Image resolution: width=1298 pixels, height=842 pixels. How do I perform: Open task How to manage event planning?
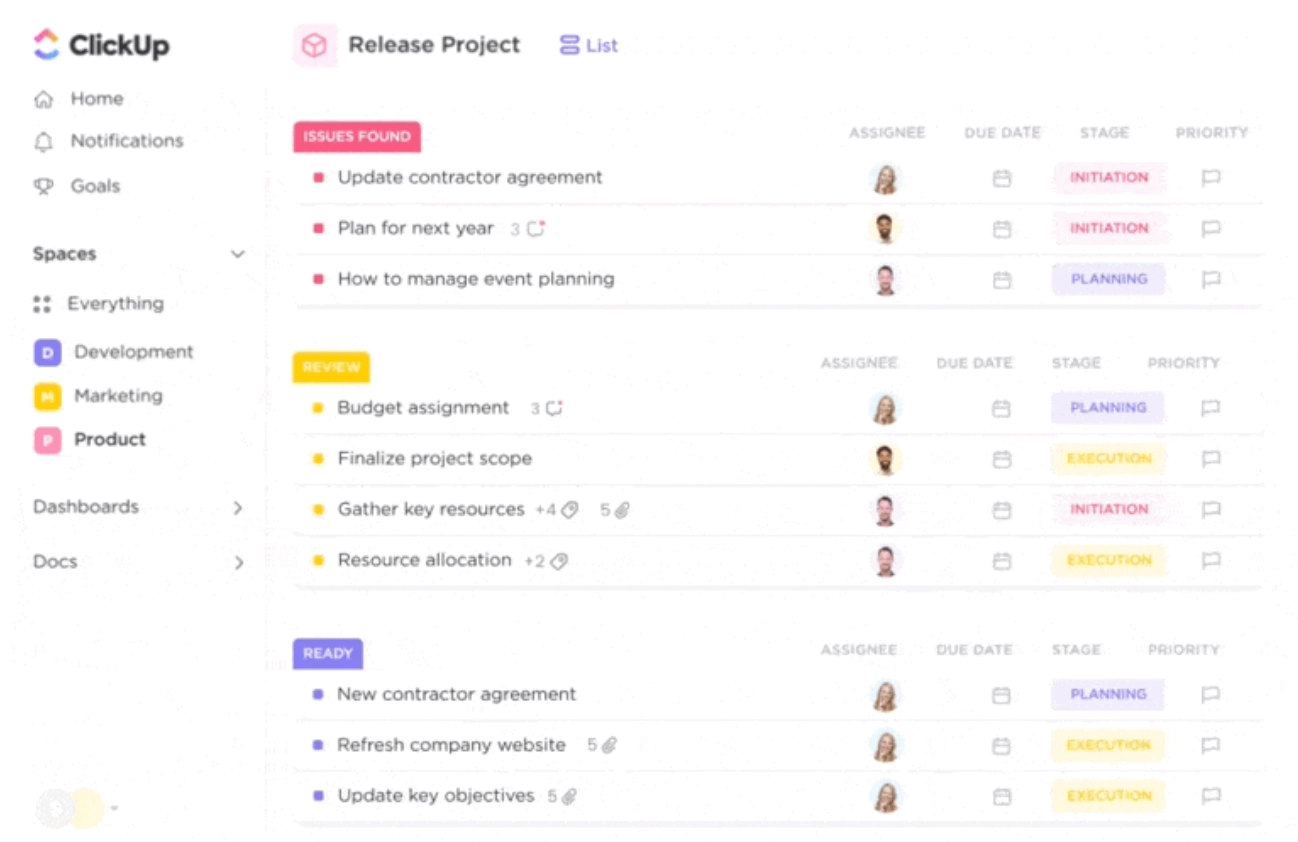[476, 279]
